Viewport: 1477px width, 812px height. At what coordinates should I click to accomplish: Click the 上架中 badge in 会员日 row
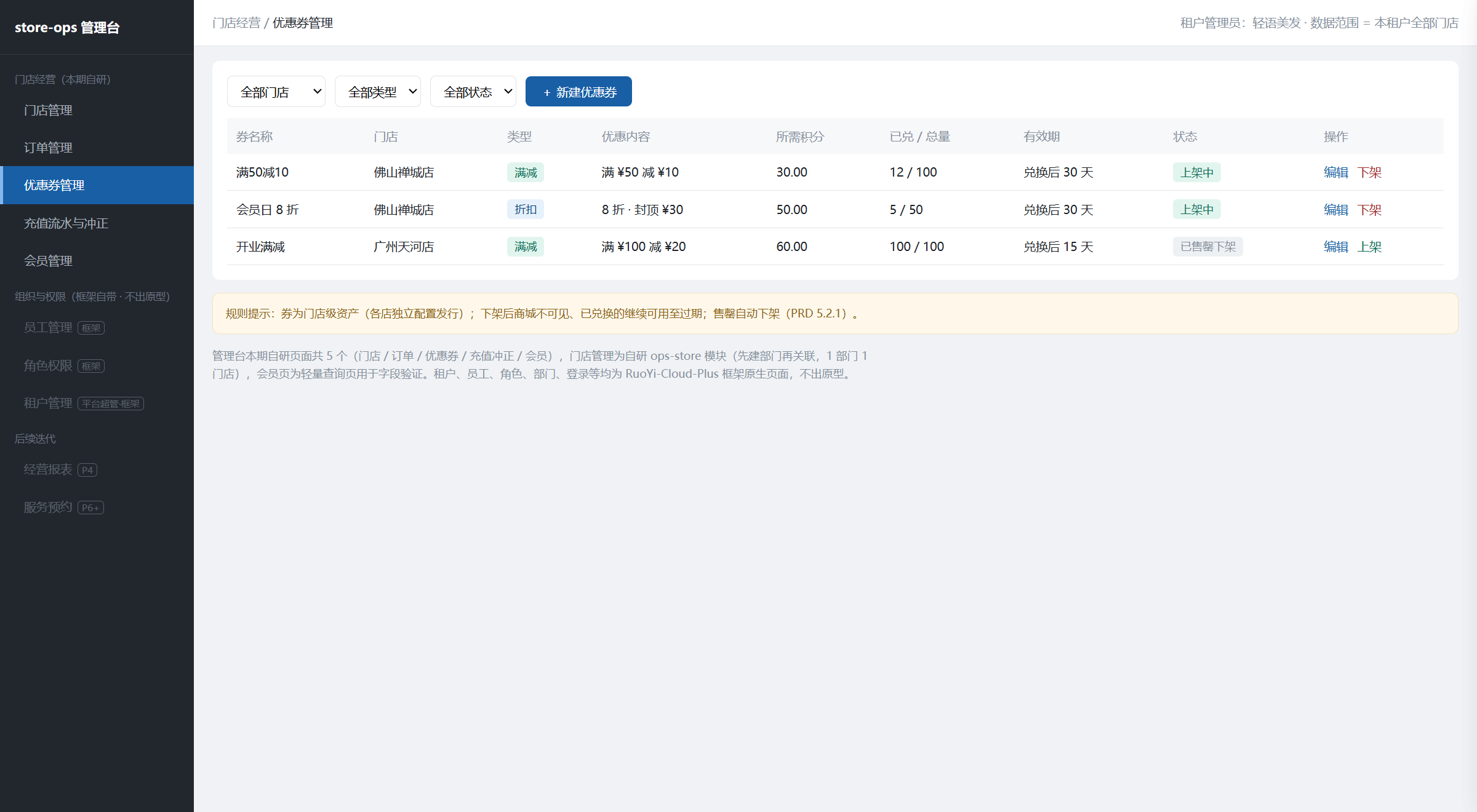tap(1197, 210)
